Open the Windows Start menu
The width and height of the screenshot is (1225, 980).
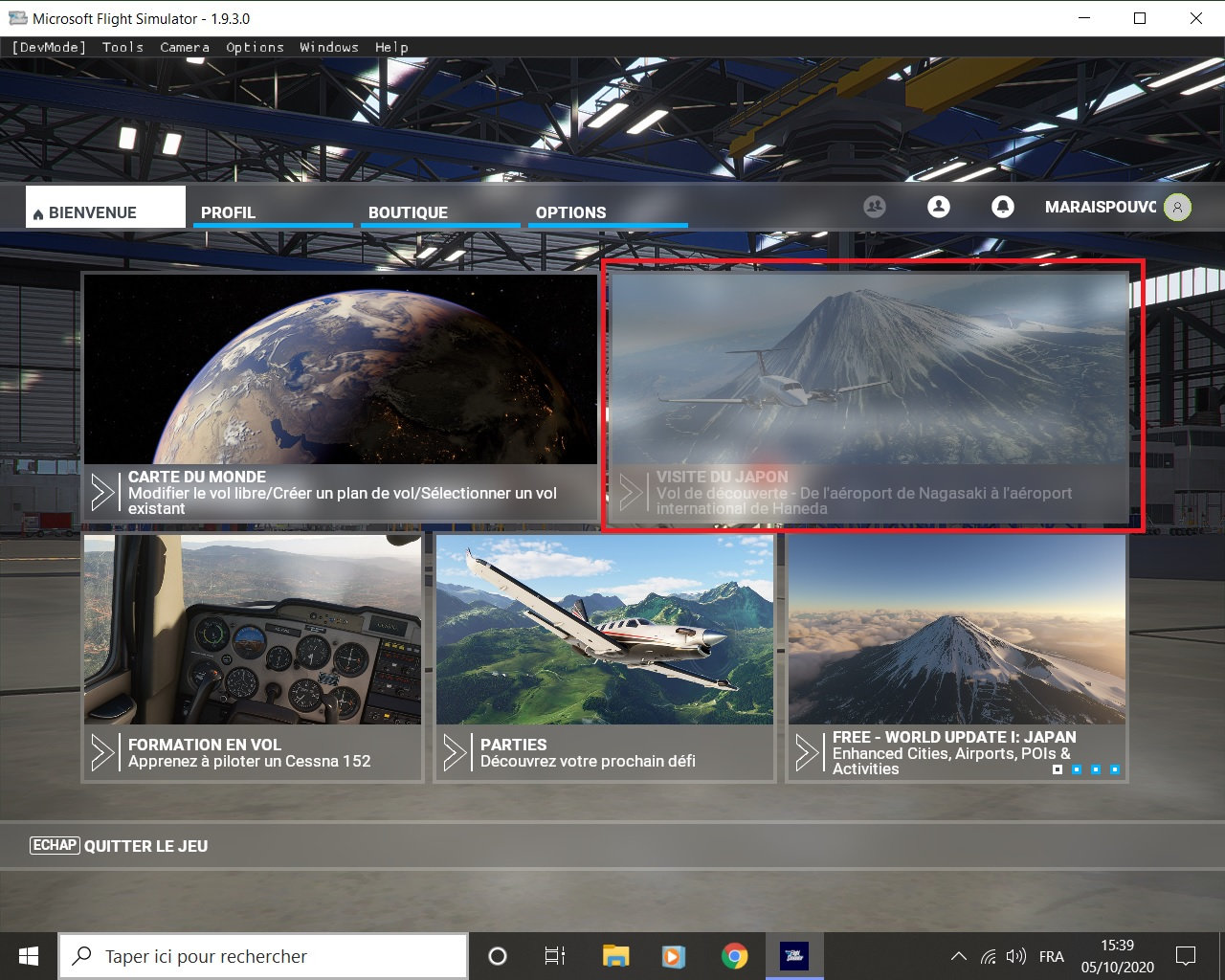29,956
